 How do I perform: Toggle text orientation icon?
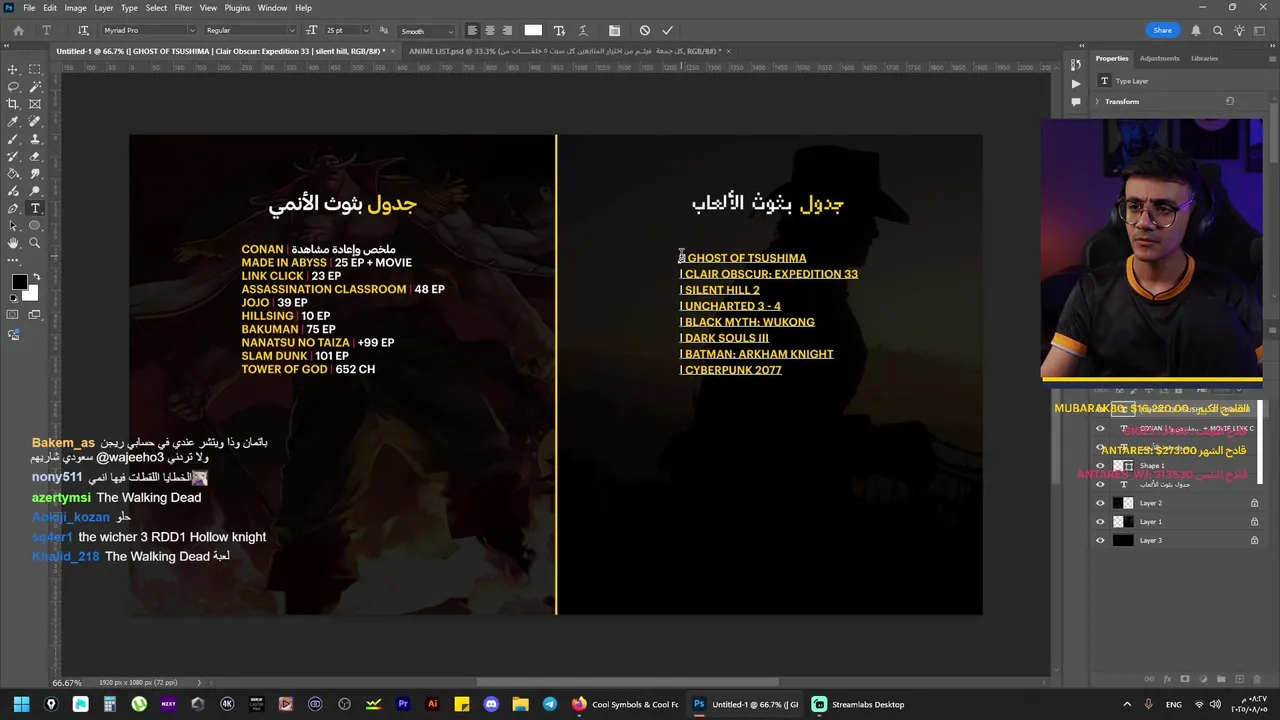click(83, 30)
